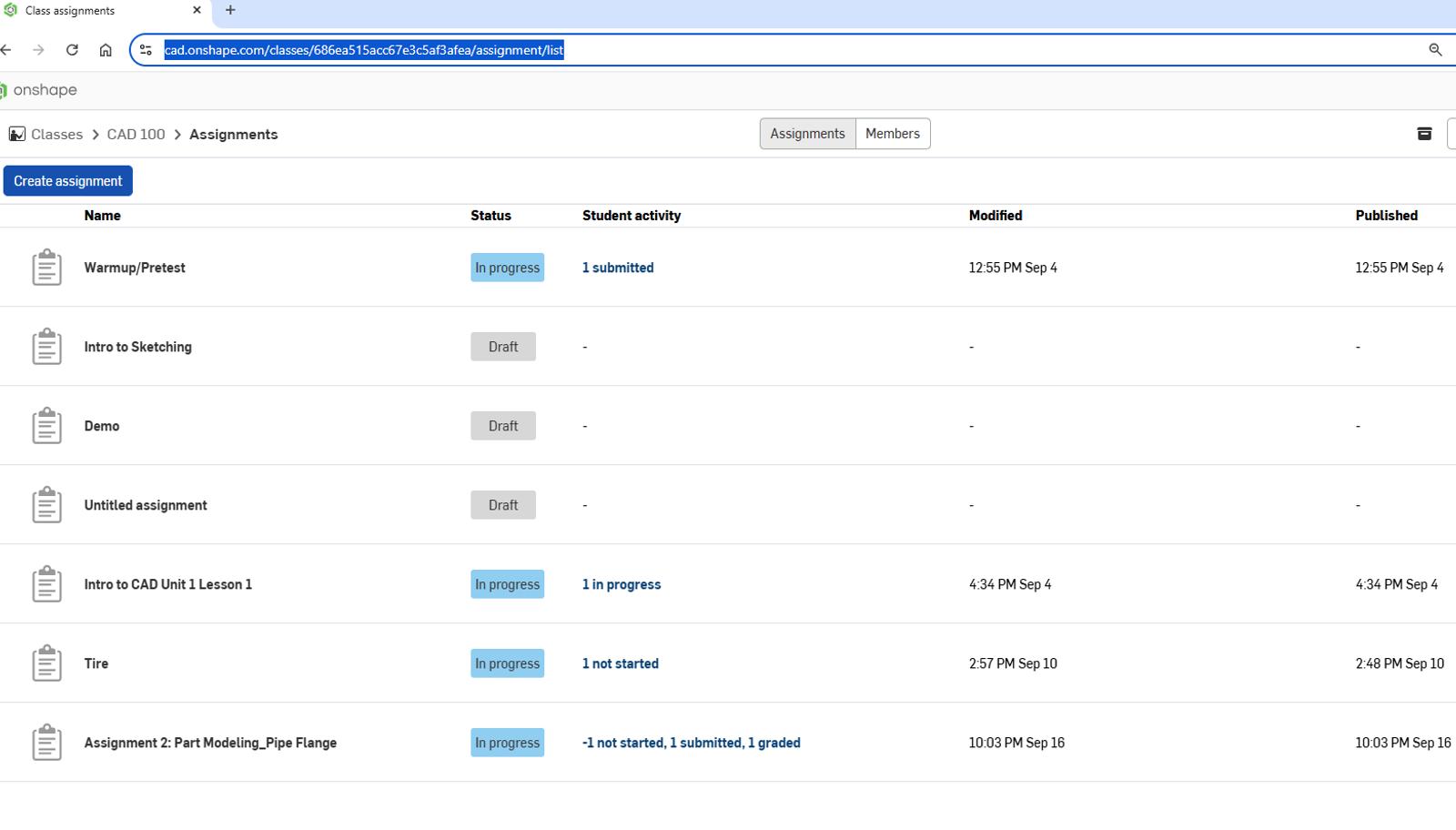Screen dimensions: 1456x830
Task: Click the Classes breadcrumb class icon
Action: (x=16, y=133)
